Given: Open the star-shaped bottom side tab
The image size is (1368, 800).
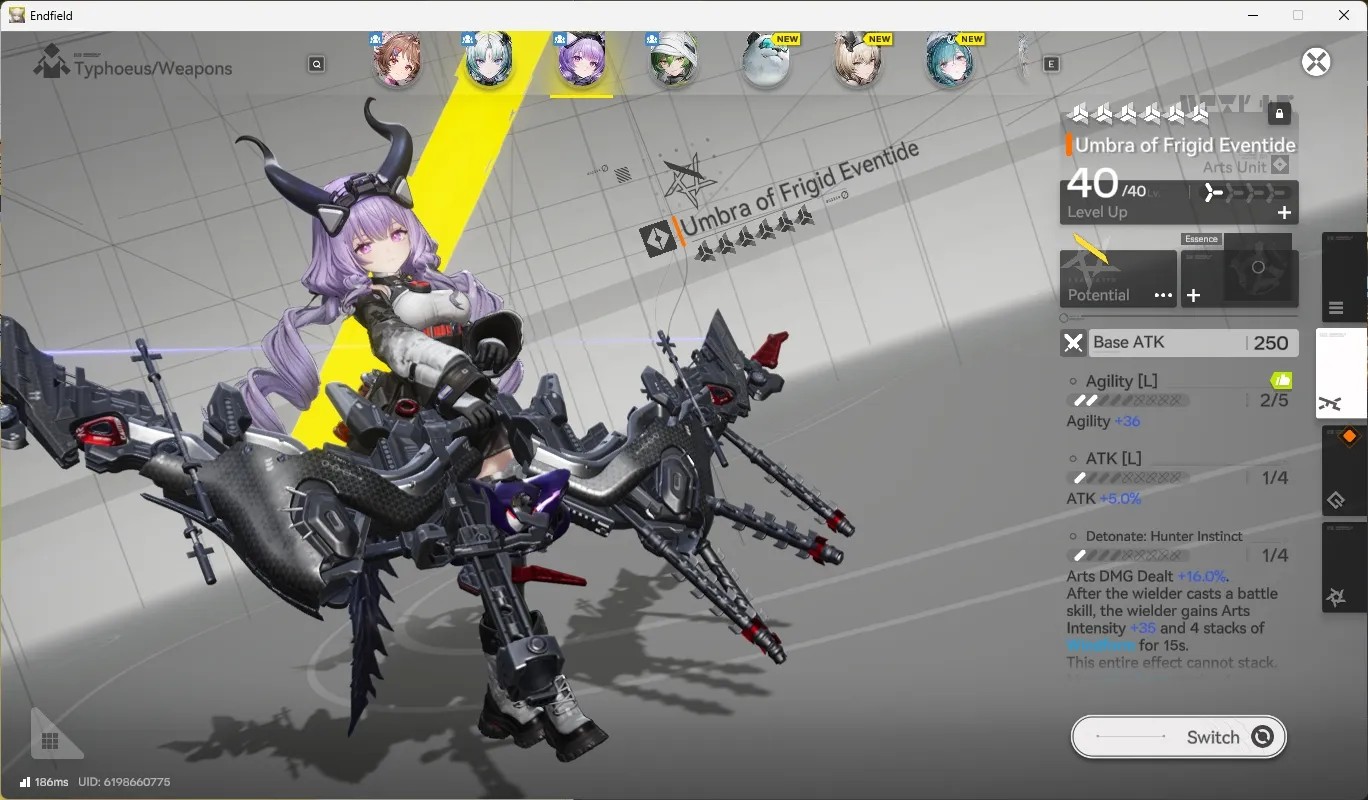Looking at the screenshot, I should [1335, 597].
